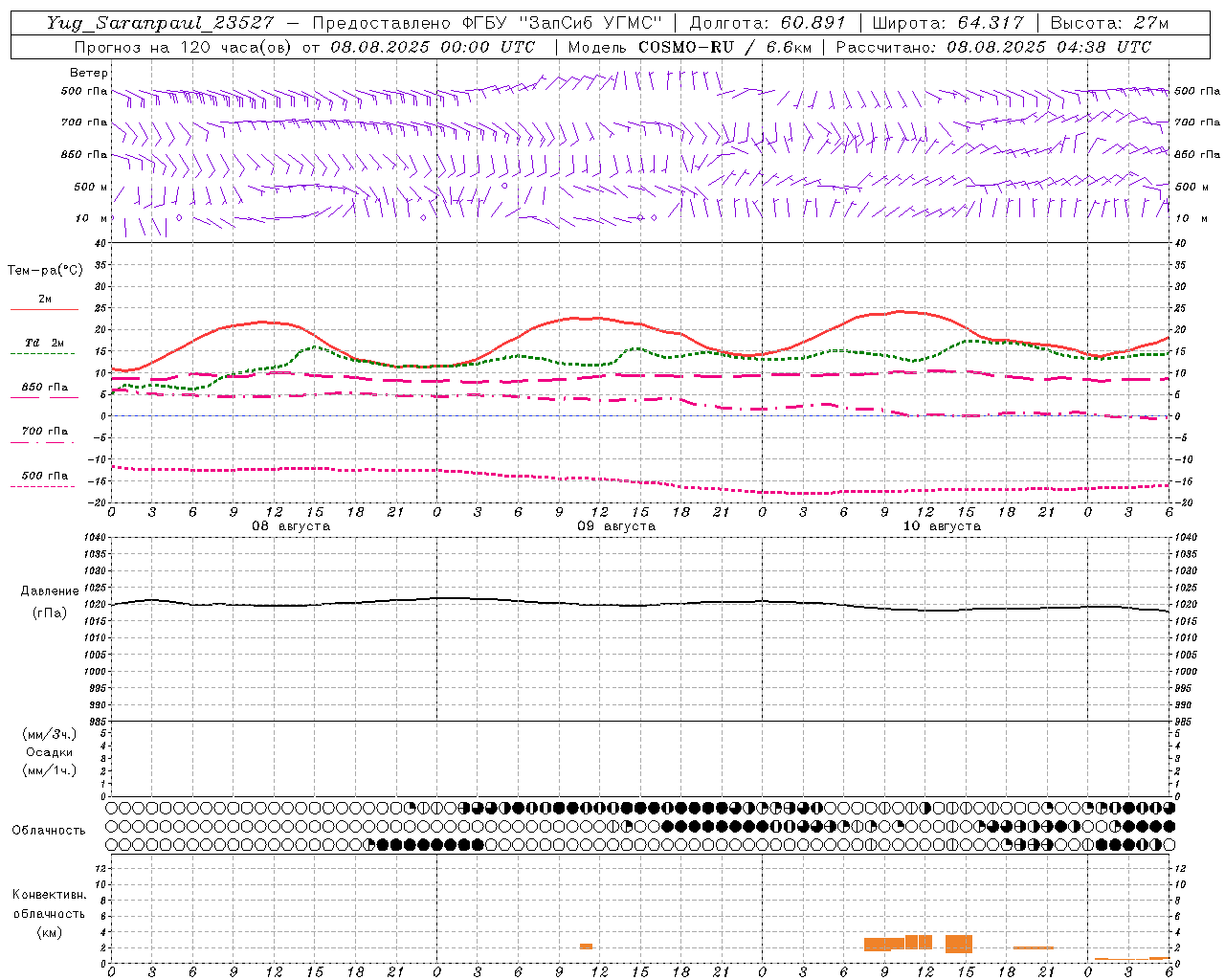Screen dimensions: 1225x980
Task: Click the tall orange convective bar at 15h 10 августа
Action: click(959, 944)
